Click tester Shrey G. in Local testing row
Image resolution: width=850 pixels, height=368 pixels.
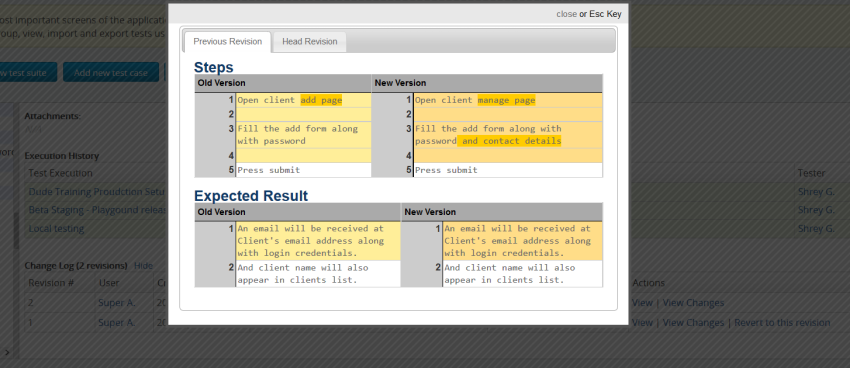[816, 228]
